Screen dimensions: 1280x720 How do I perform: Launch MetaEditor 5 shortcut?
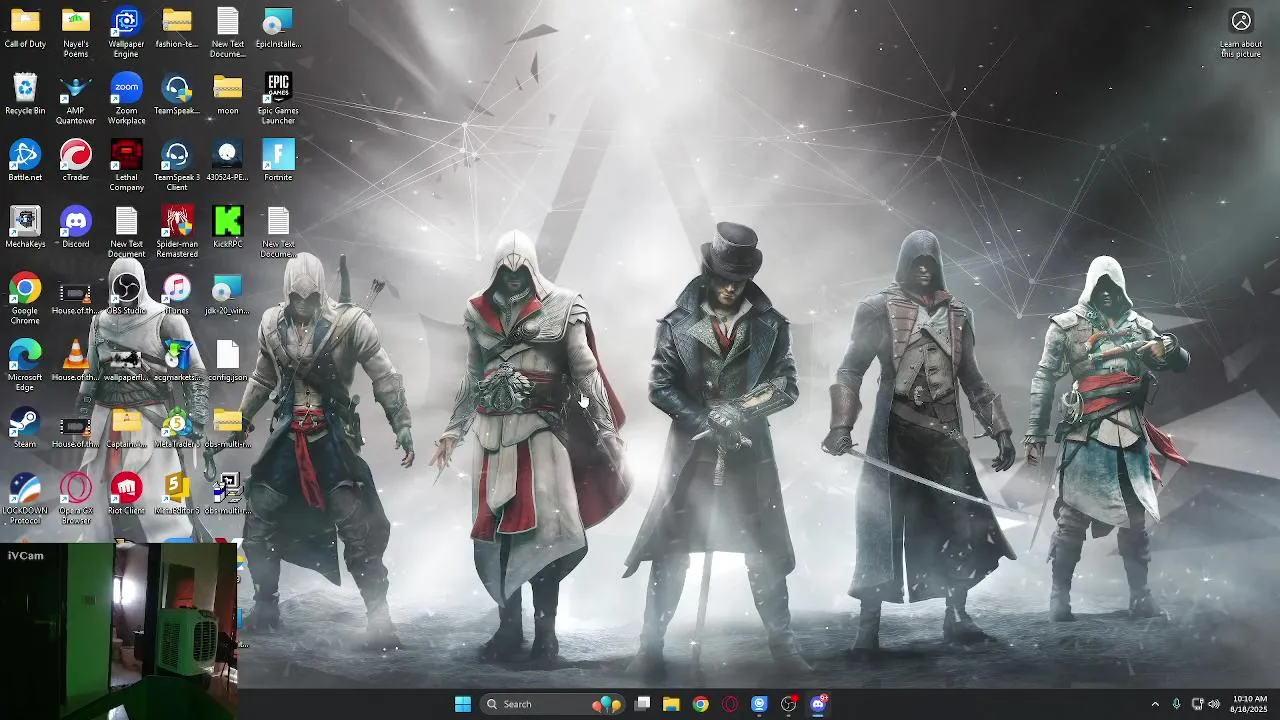[177, 494]
